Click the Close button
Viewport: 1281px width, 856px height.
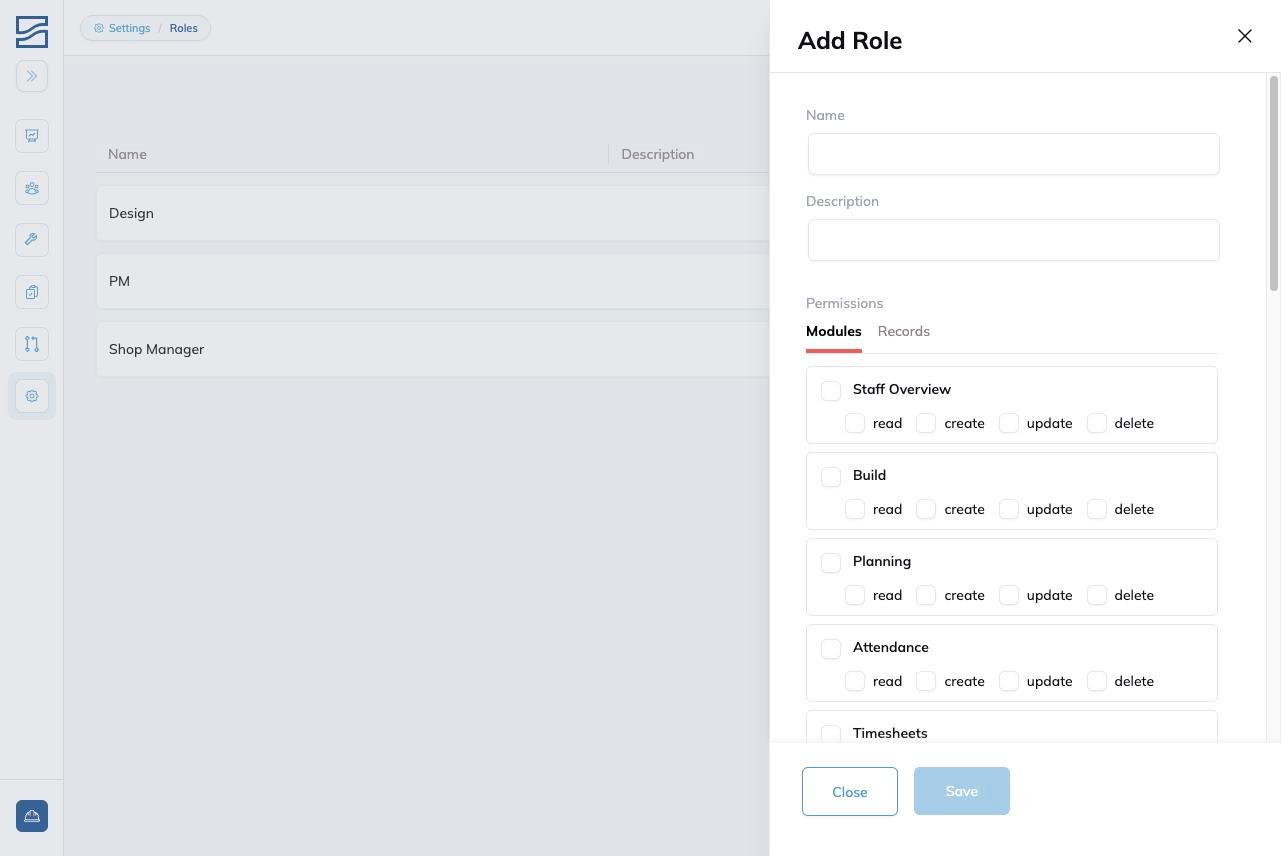(x=850, y=791)
